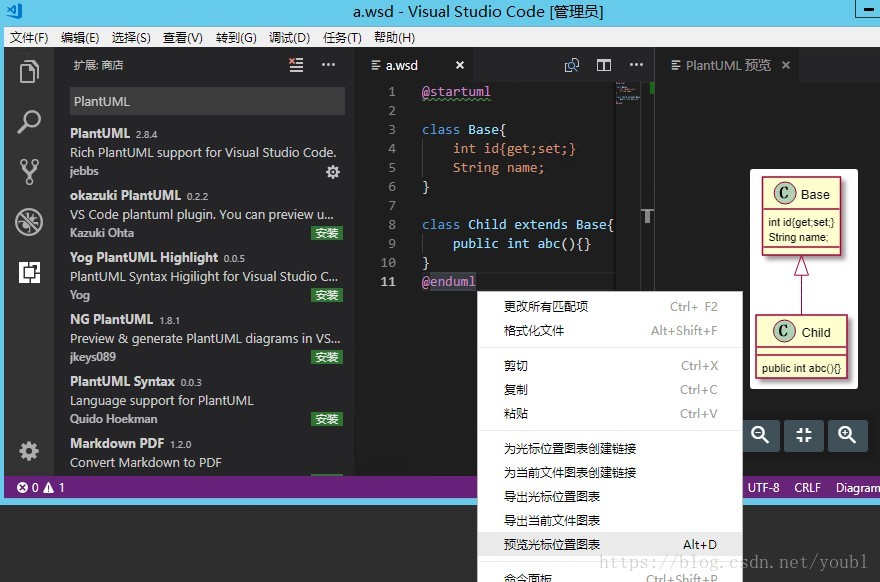Open the 任务(T) menu
This screenshot has width=880, height=582.
[x=342, y=38]
